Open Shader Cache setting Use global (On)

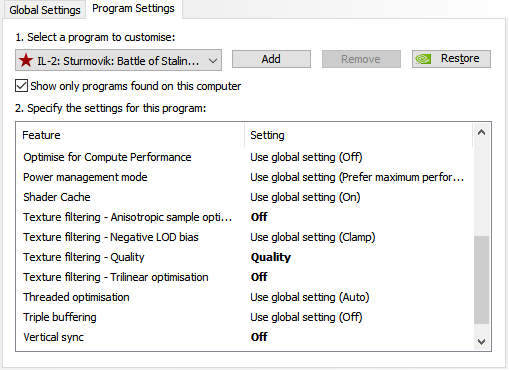[x=305, y=197]
